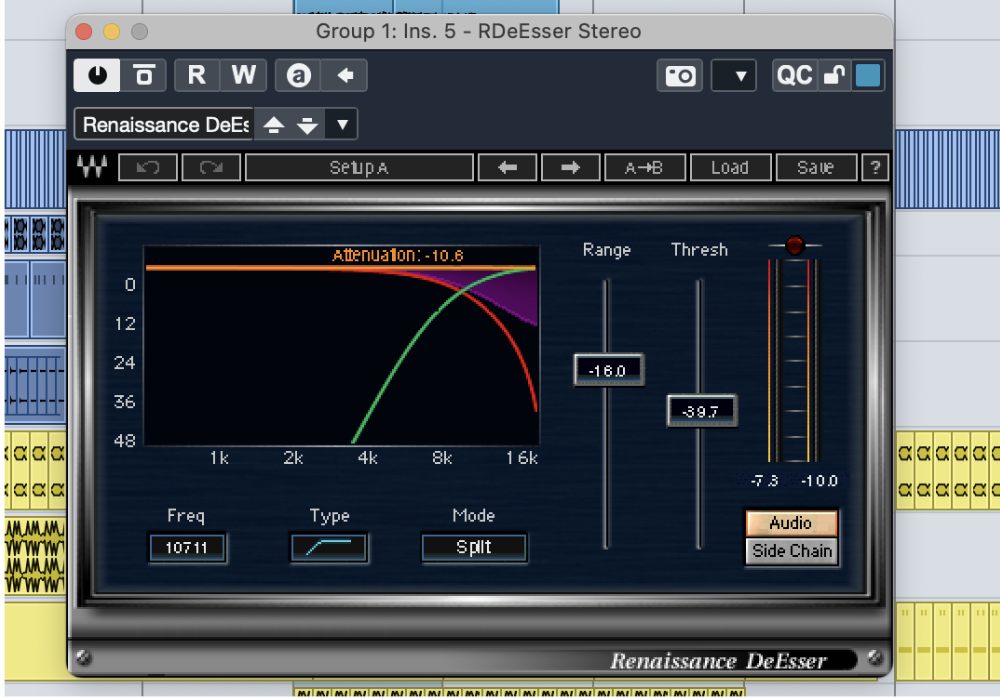Click the Waves logo icon
The width and height of the screenshot is (1000, 698).
coord(93,167)
